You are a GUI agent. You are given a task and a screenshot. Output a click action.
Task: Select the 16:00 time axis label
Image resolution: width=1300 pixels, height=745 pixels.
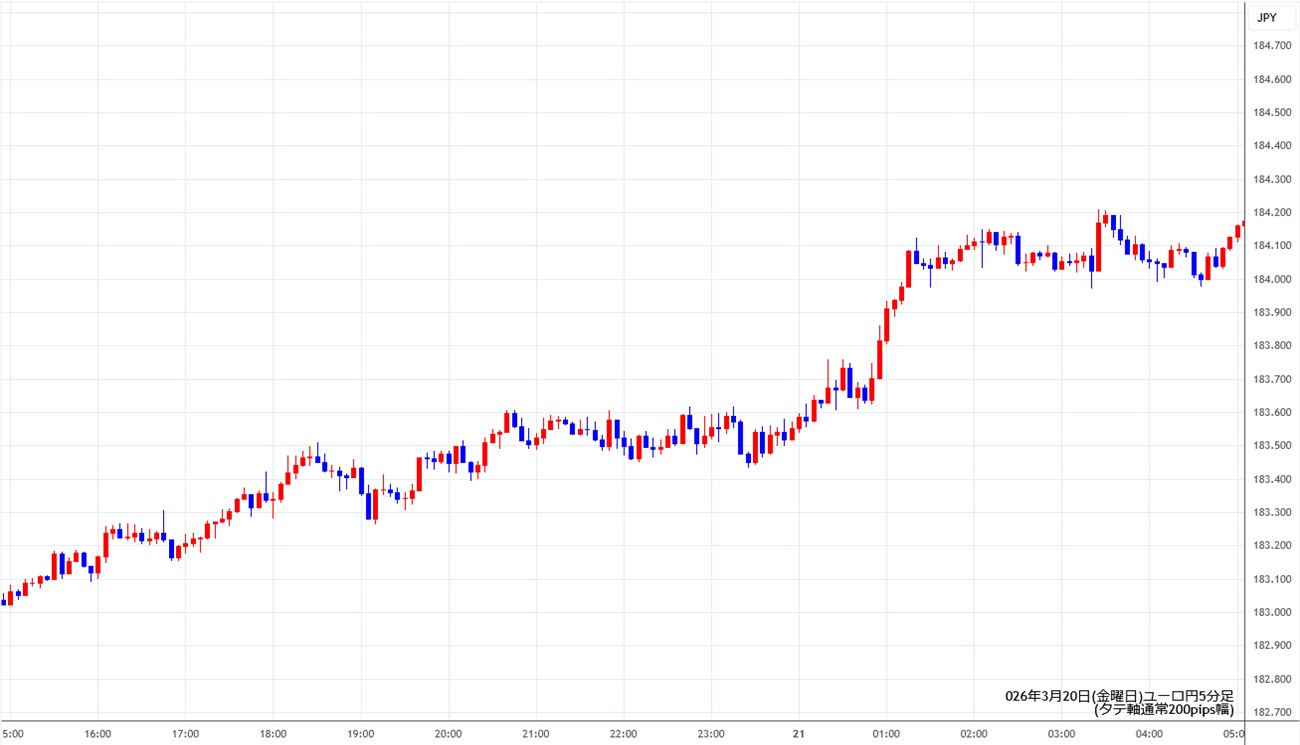97,734
